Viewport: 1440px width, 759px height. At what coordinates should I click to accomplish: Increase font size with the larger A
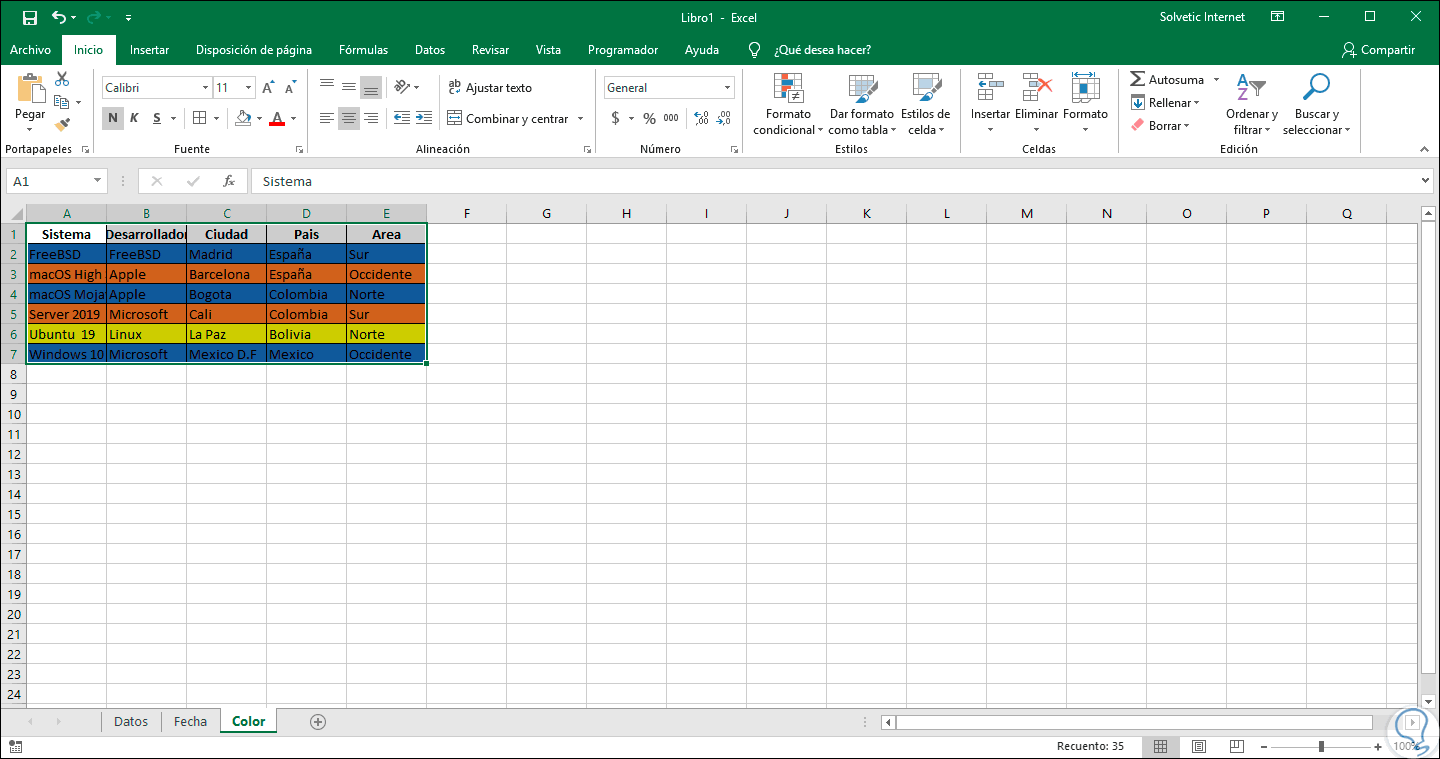(x=267, y=88)
